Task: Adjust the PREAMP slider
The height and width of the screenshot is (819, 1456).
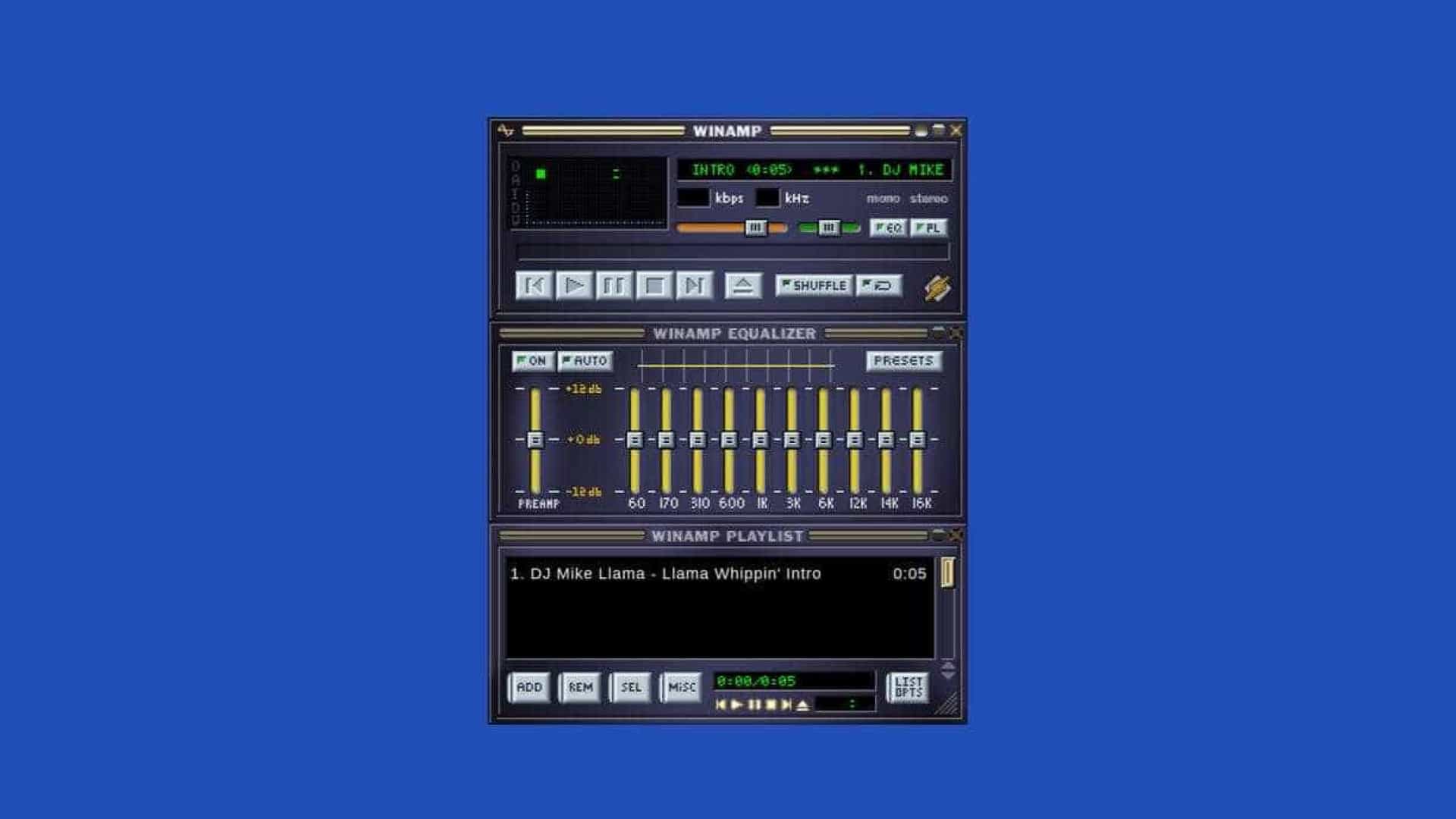Action: point(535,440)
